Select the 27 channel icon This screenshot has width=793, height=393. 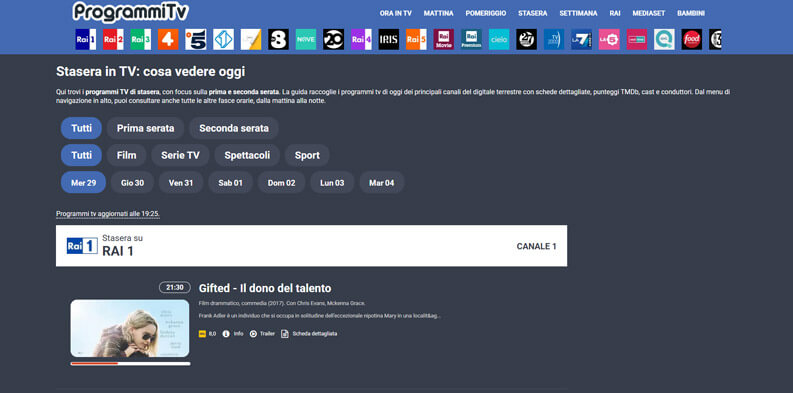click(x=526, y=39)
